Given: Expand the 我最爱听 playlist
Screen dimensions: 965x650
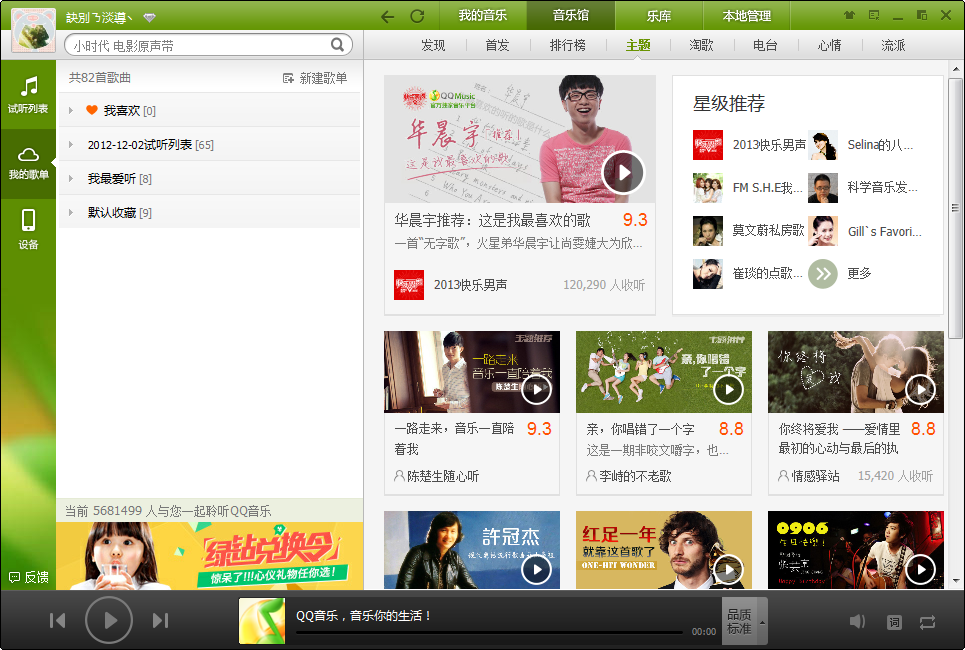Looking at the screenshot, I should click(71, 179).
